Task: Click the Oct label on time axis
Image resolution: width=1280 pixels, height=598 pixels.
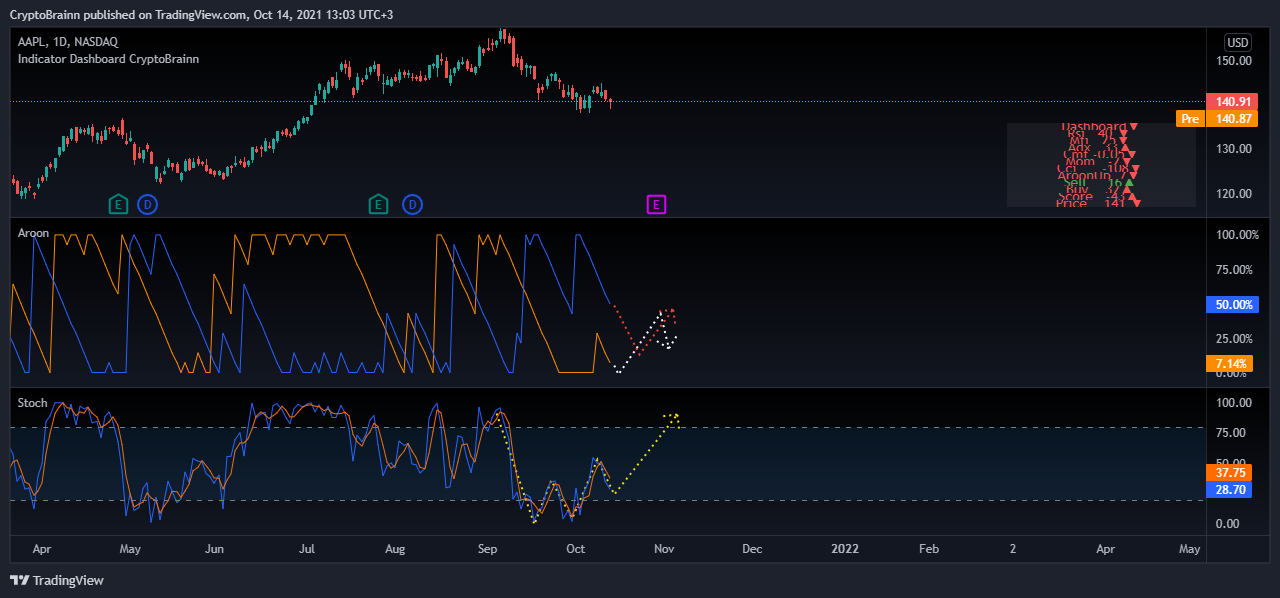Action: coord(575,549)
